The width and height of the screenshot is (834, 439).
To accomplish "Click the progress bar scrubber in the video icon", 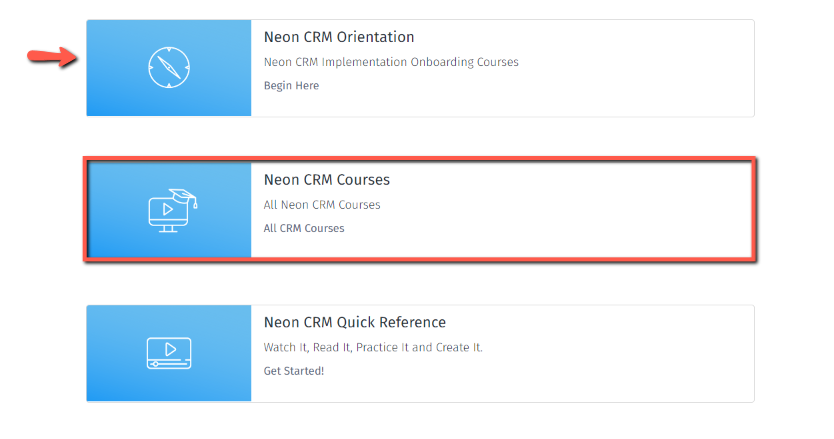I will tap(155, 364).
